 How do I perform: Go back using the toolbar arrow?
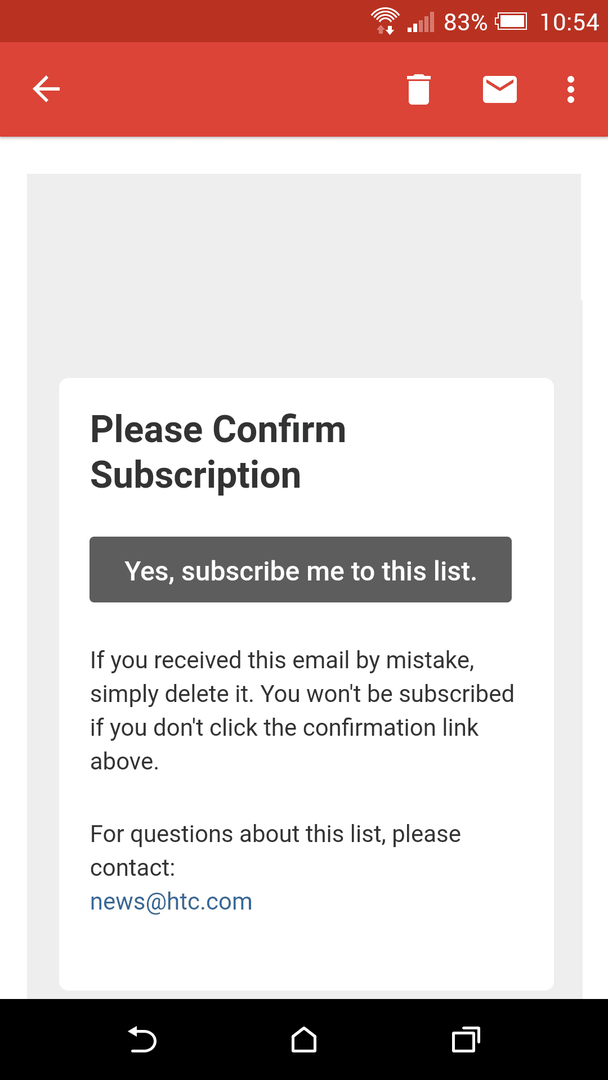click(x=46, y=90)
